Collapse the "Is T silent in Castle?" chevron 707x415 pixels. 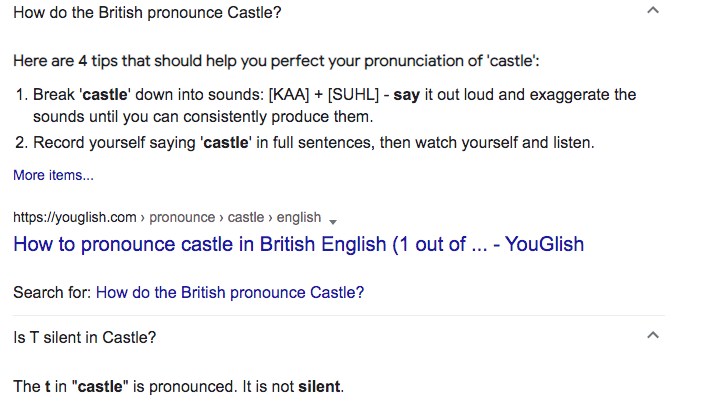(x=652, y=335)
